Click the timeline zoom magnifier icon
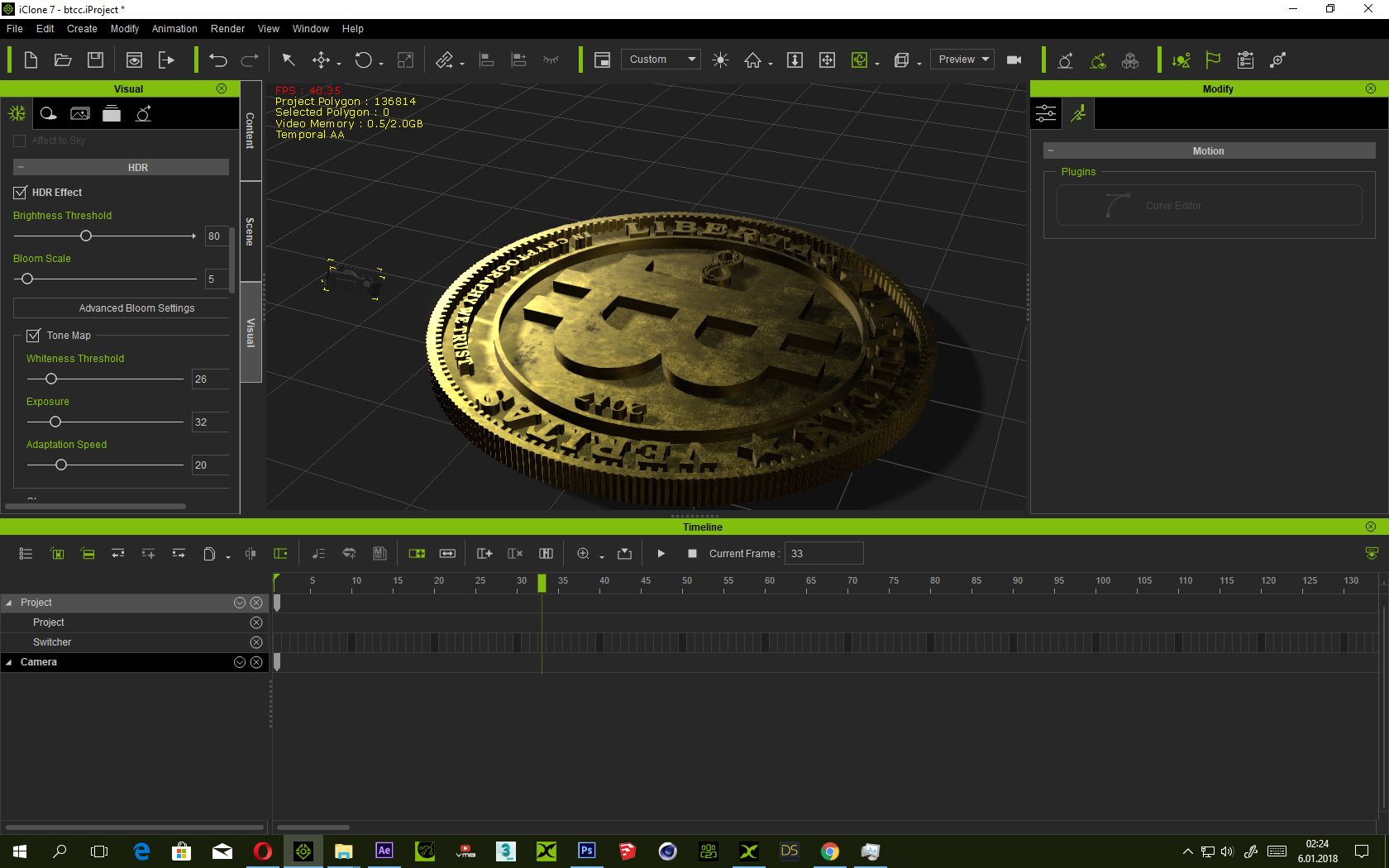Screen dimensions: 1389x868 point(583,553)
